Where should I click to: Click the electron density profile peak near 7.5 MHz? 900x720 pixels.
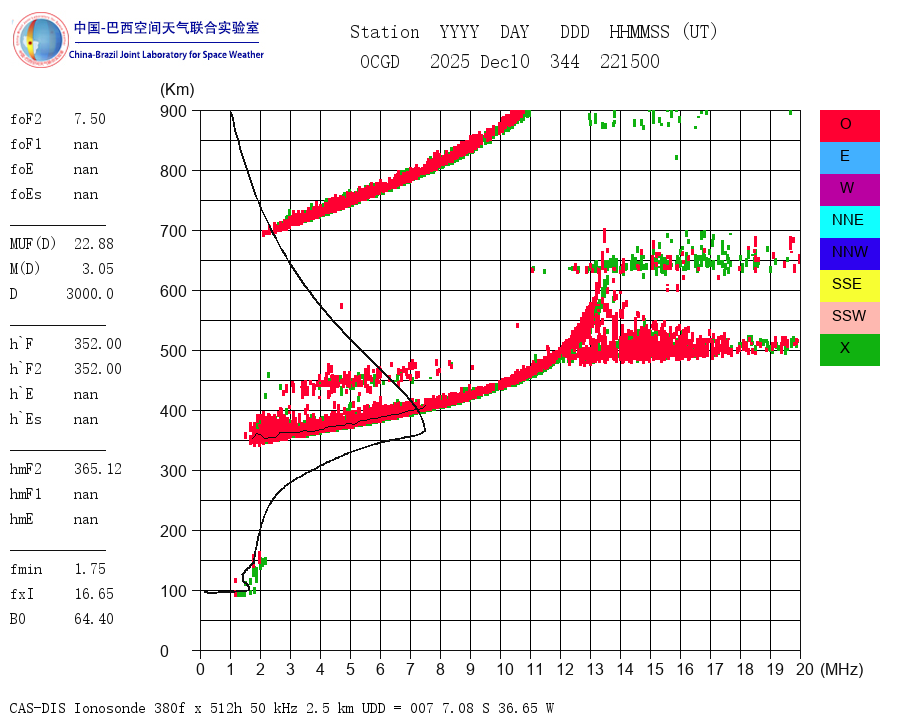[424, 429]
